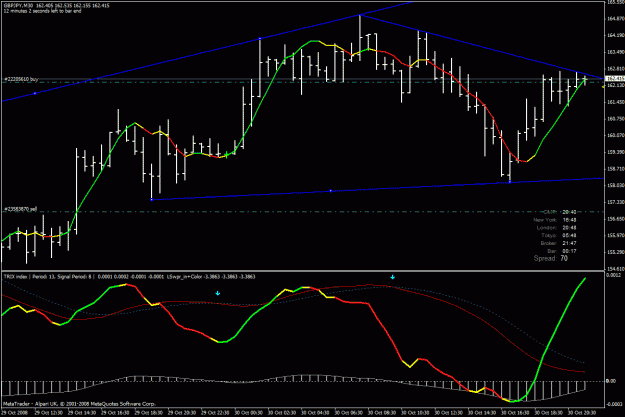Click the 160.070 price axis label
The height and width of the screenshot is (417, 625).
[x=615, y=135]
